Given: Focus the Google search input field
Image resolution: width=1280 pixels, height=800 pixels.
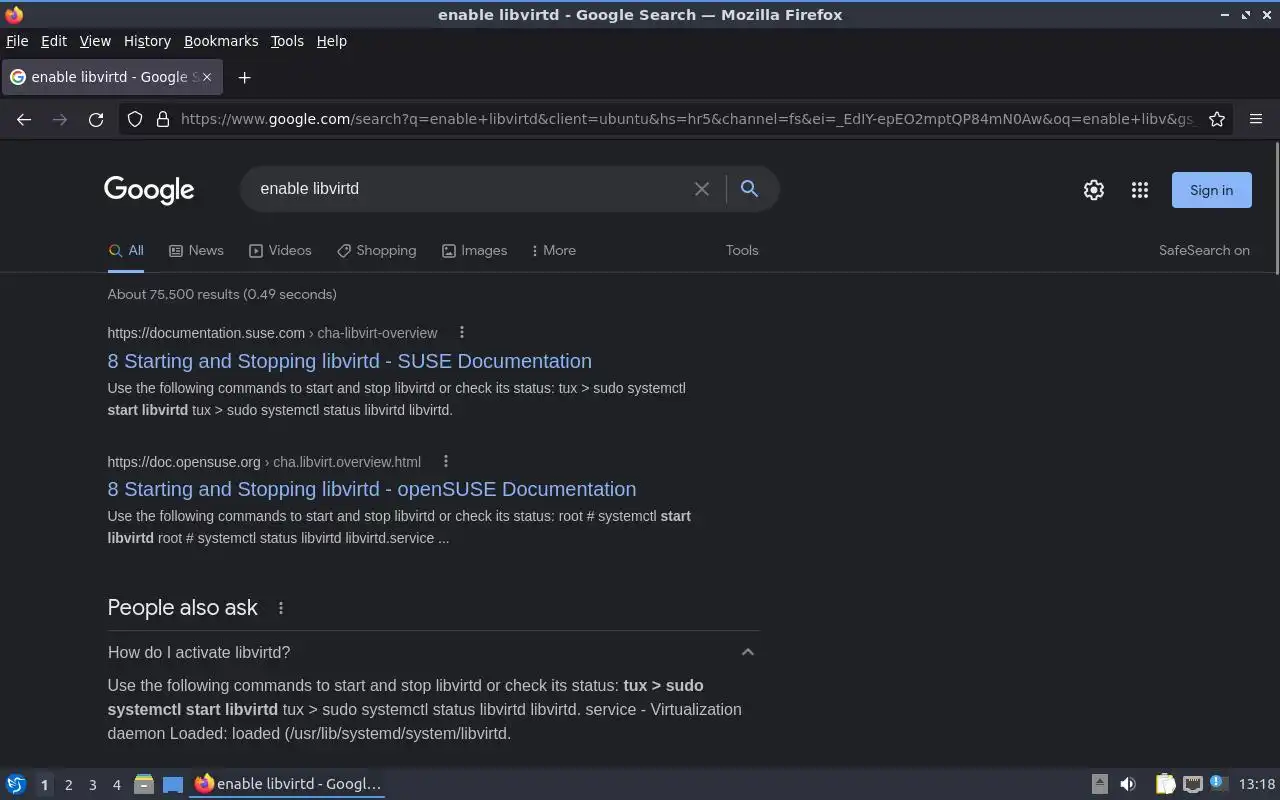Looking at the screenshot, I should click(470, 189).
